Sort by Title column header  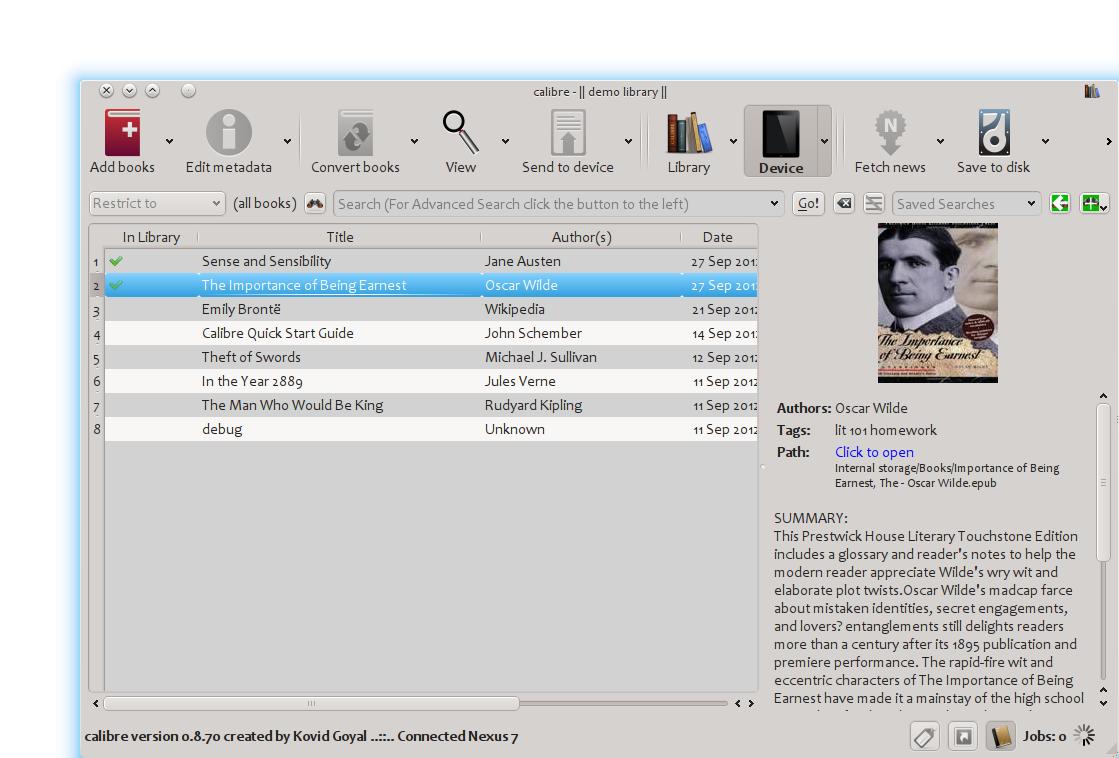[x=340, y=237]
